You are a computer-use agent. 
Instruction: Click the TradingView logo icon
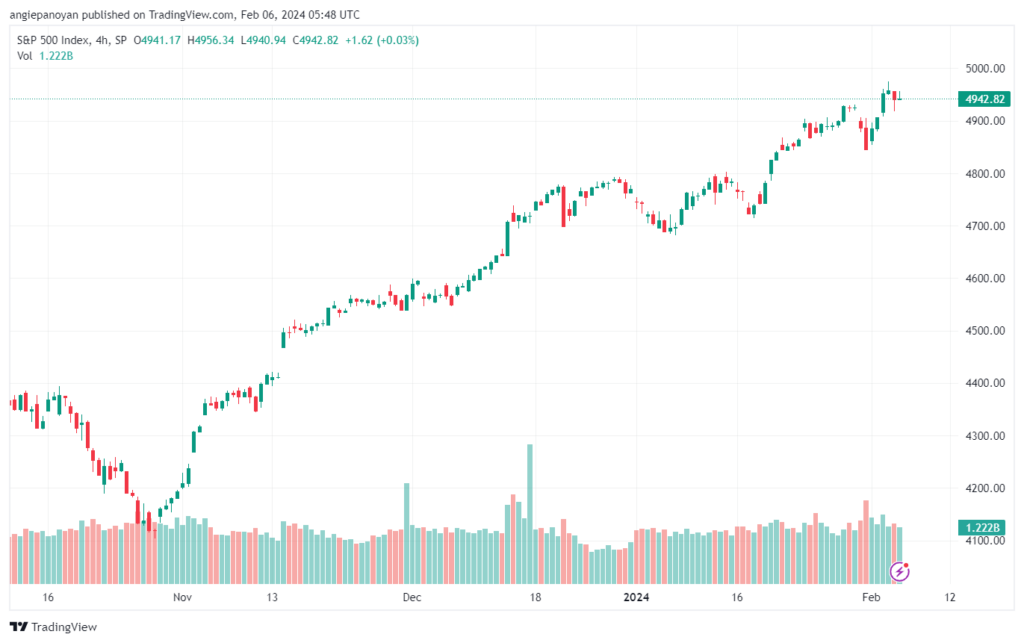click(19, 627)
